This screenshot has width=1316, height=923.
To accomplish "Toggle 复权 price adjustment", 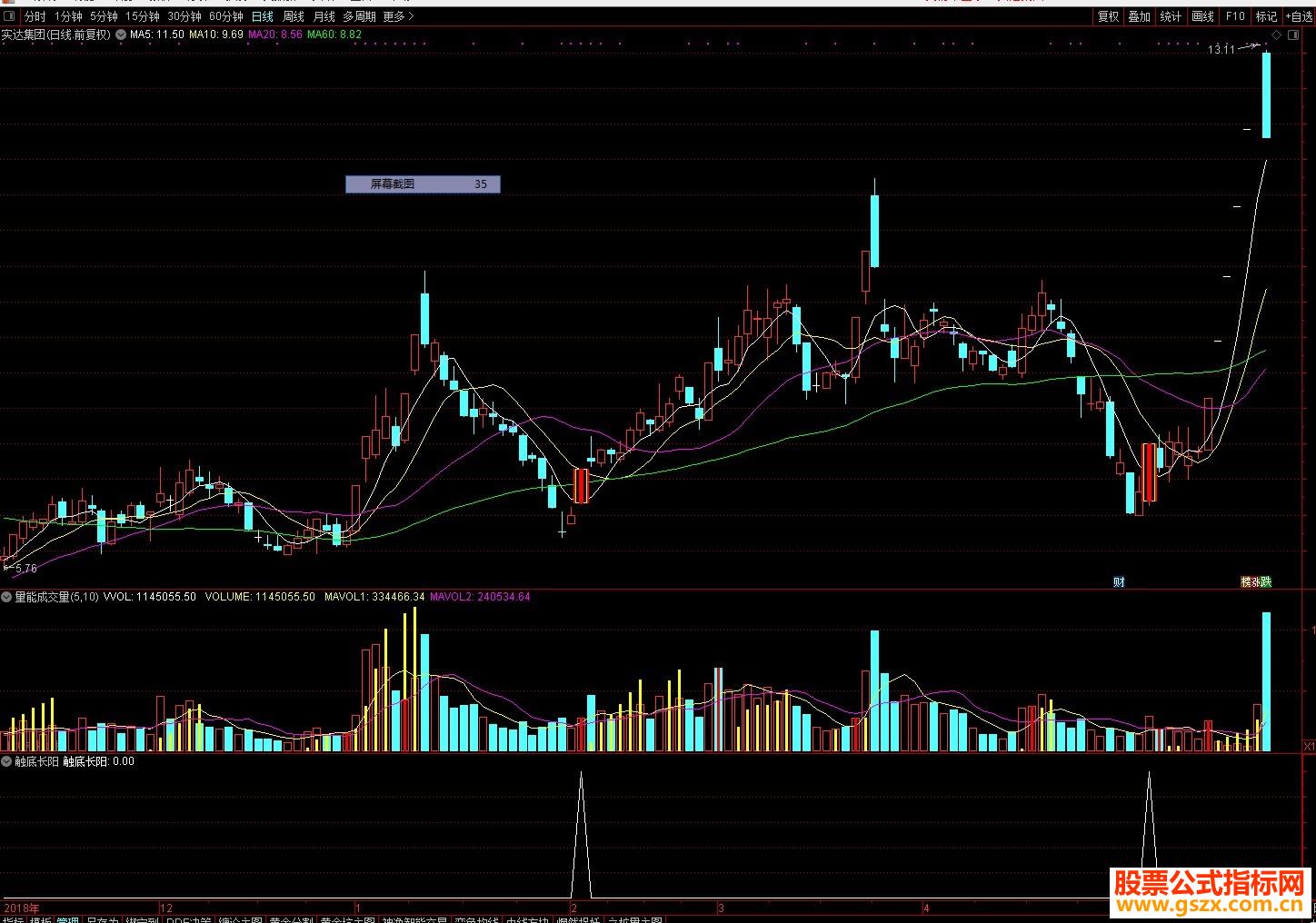I will tap(1108, 16).
